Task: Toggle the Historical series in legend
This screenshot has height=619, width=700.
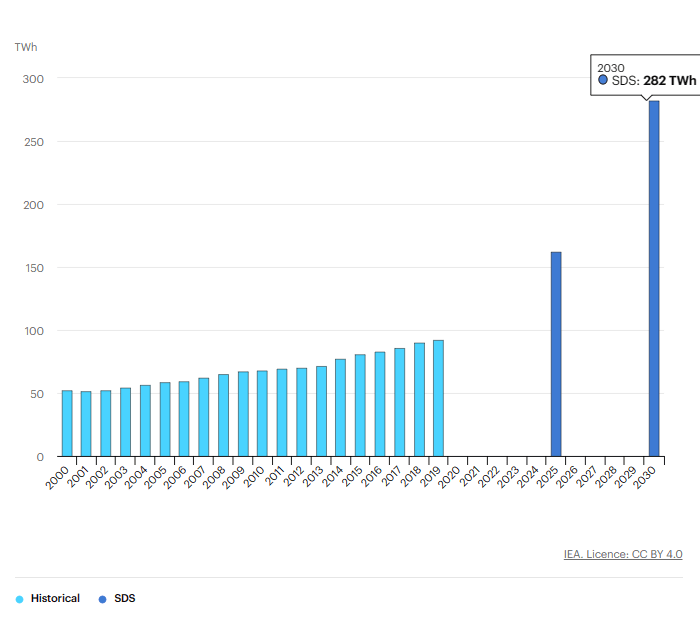Action: (x=55, y=598)
